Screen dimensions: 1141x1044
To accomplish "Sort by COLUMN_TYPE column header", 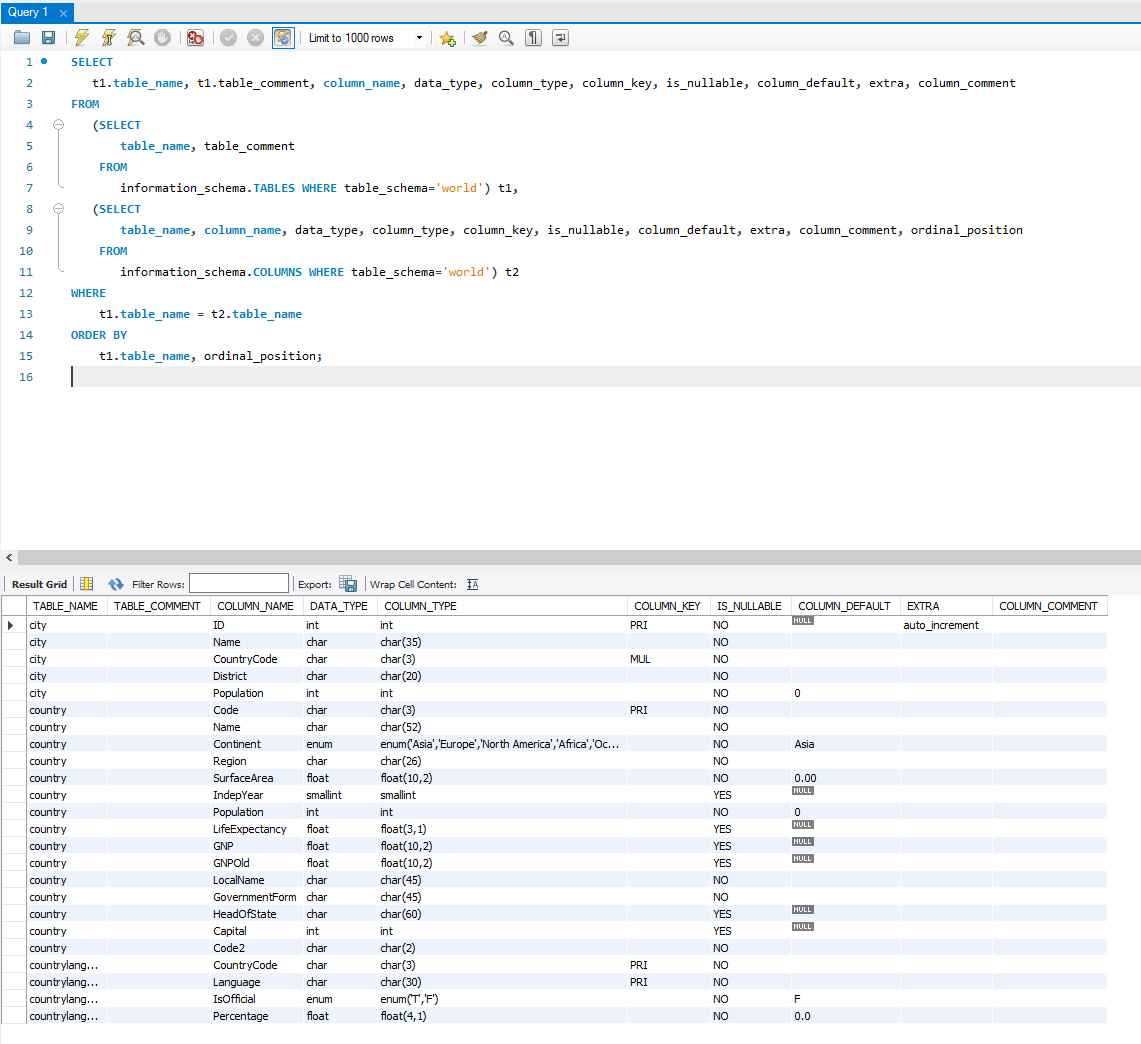I will (501, 606).
